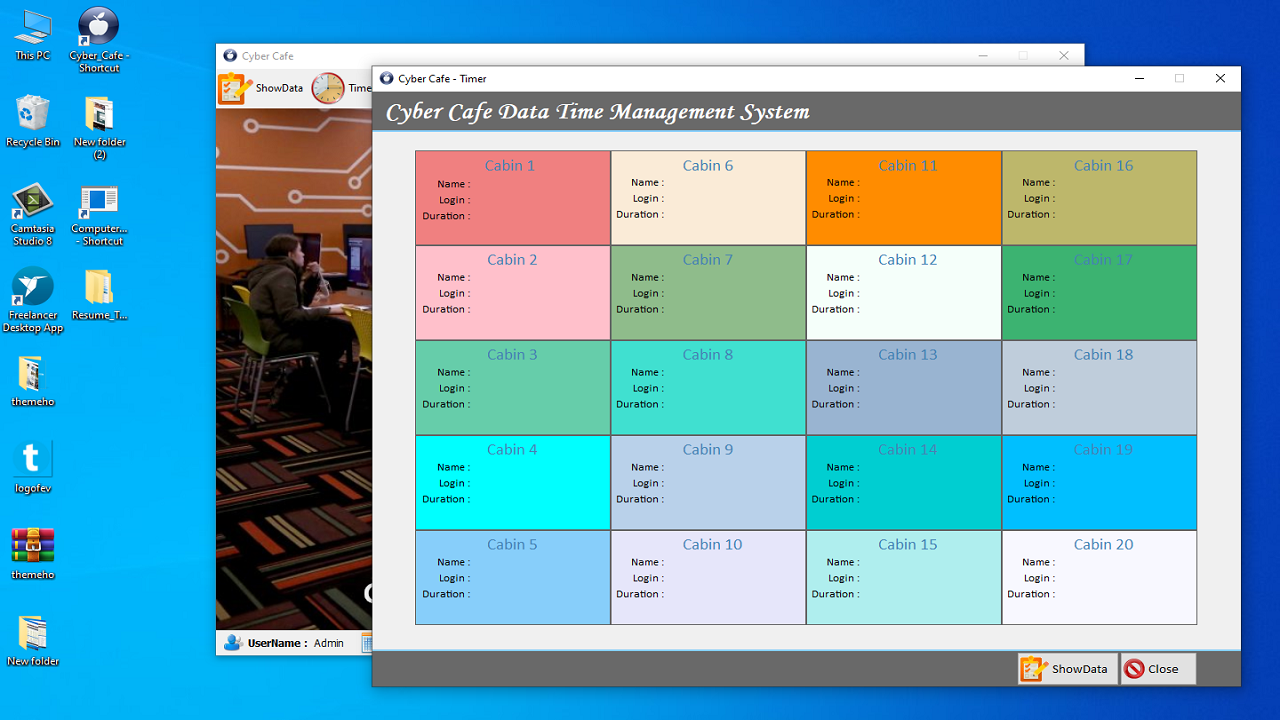Click the Duration label in Cabin 11
This screenshot has width=1280, height=720.
tap(838, 215)
